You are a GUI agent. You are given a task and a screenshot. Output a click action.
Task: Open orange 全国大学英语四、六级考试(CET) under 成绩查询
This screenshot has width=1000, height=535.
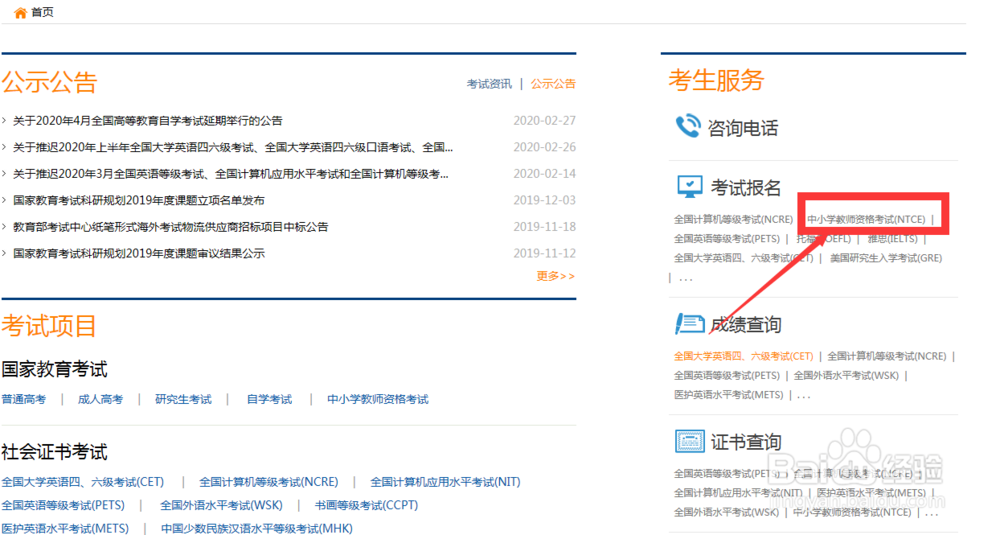(x=744, y=356)
